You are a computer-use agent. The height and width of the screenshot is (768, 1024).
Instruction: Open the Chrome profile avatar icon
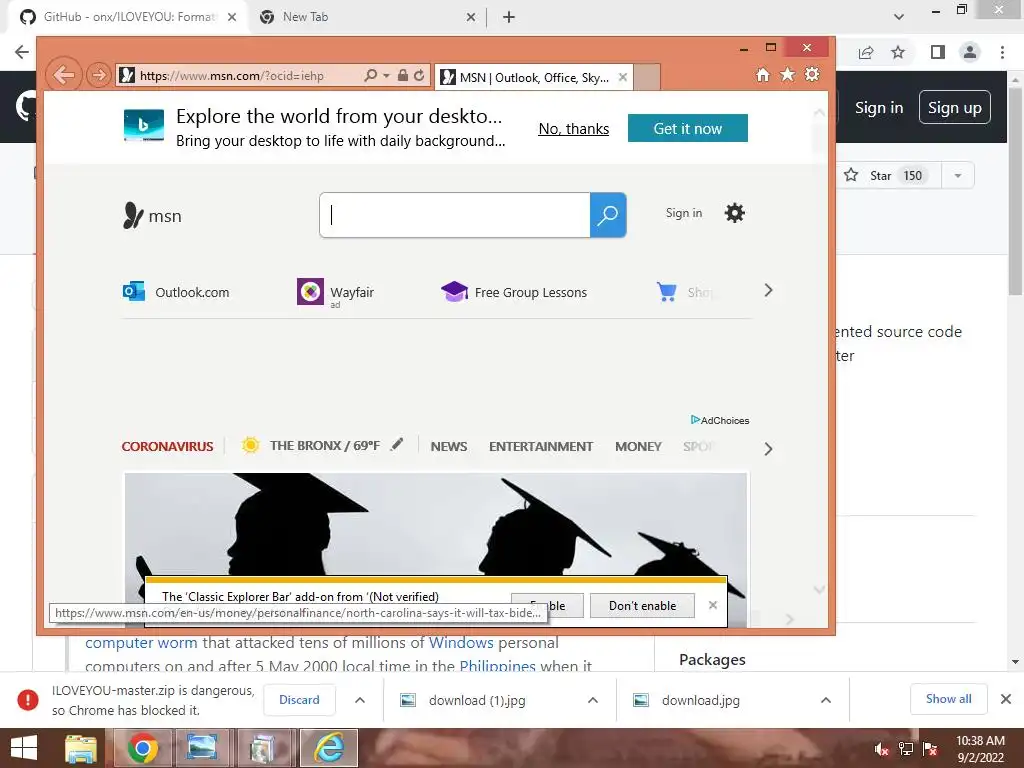(970, 52)
